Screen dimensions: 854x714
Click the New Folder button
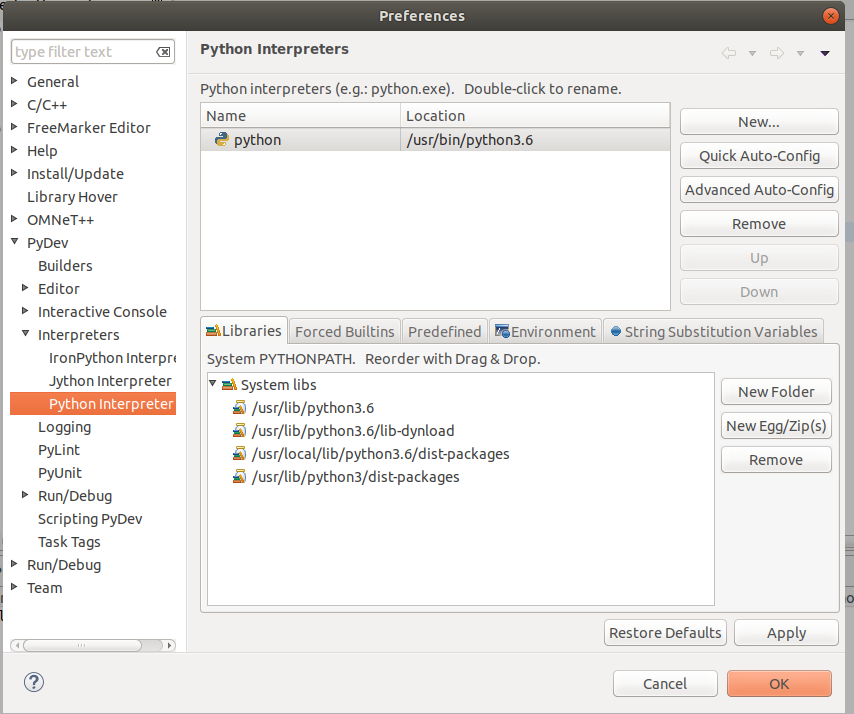pyautogui.click(x=776, y=392)
